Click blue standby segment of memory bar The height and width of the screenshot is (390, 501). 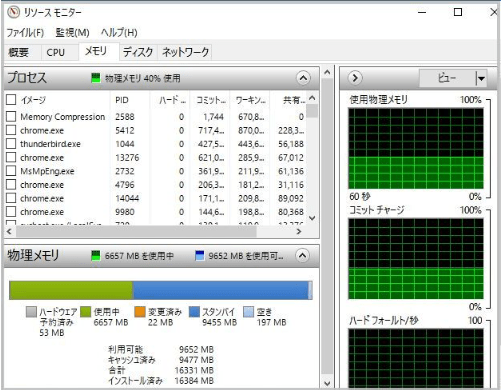220,290
